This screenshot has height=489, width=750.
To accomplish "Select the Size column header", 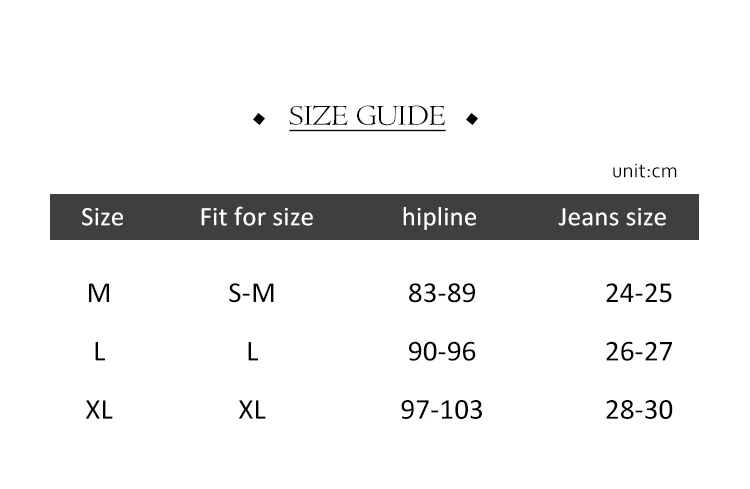I will tap(102, 217).
